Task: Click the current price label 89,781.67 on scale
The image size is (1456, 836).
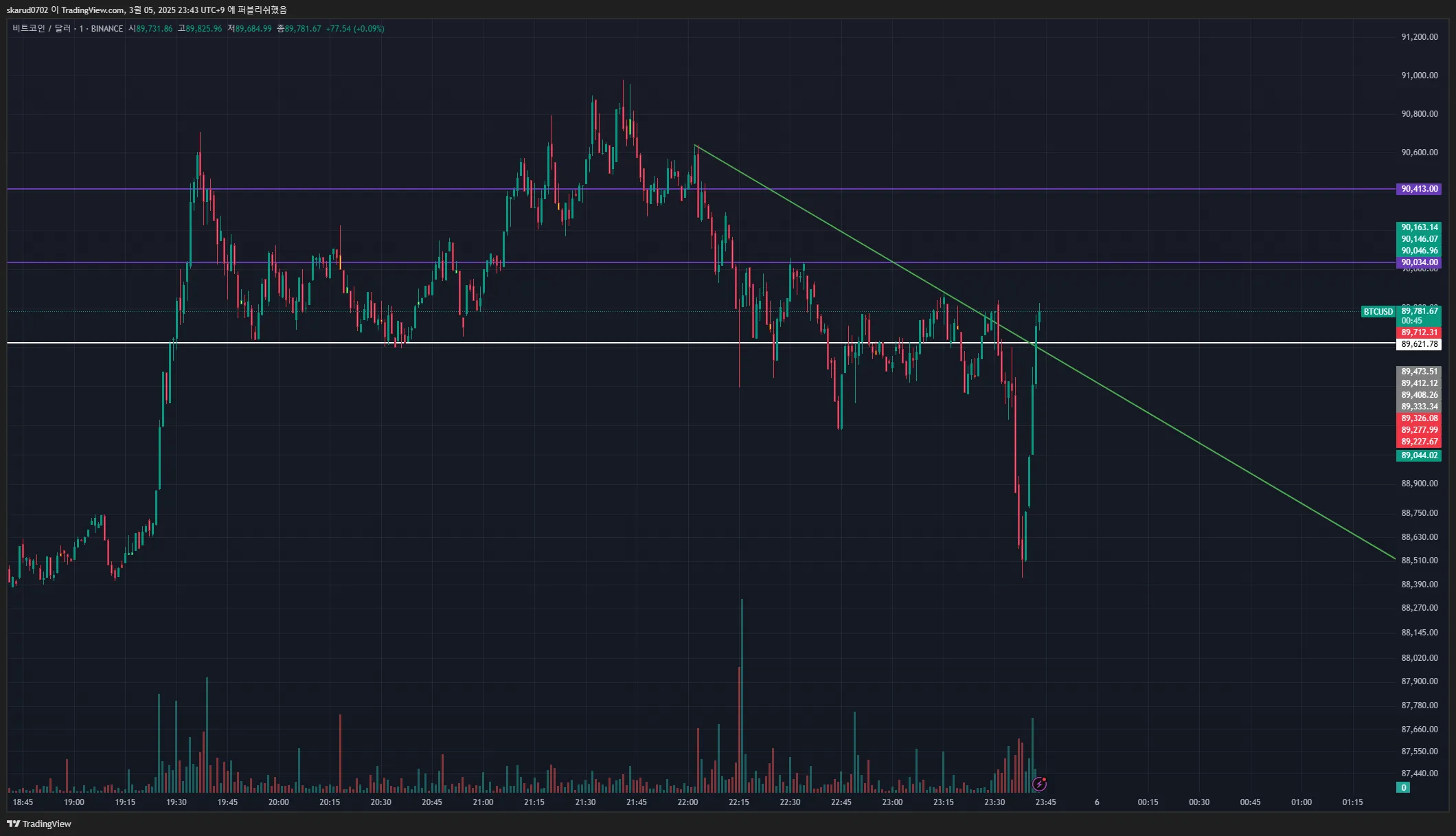Action: [1419, 311]
